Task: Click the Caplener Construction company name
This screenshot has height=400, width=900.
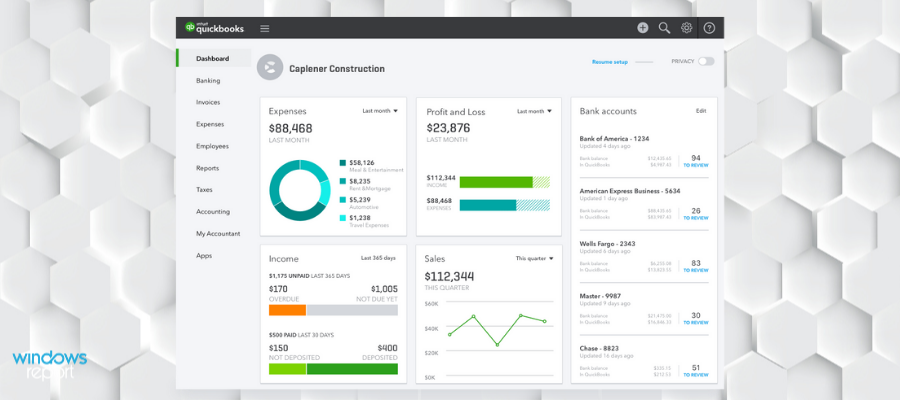Action: [337, 69]
